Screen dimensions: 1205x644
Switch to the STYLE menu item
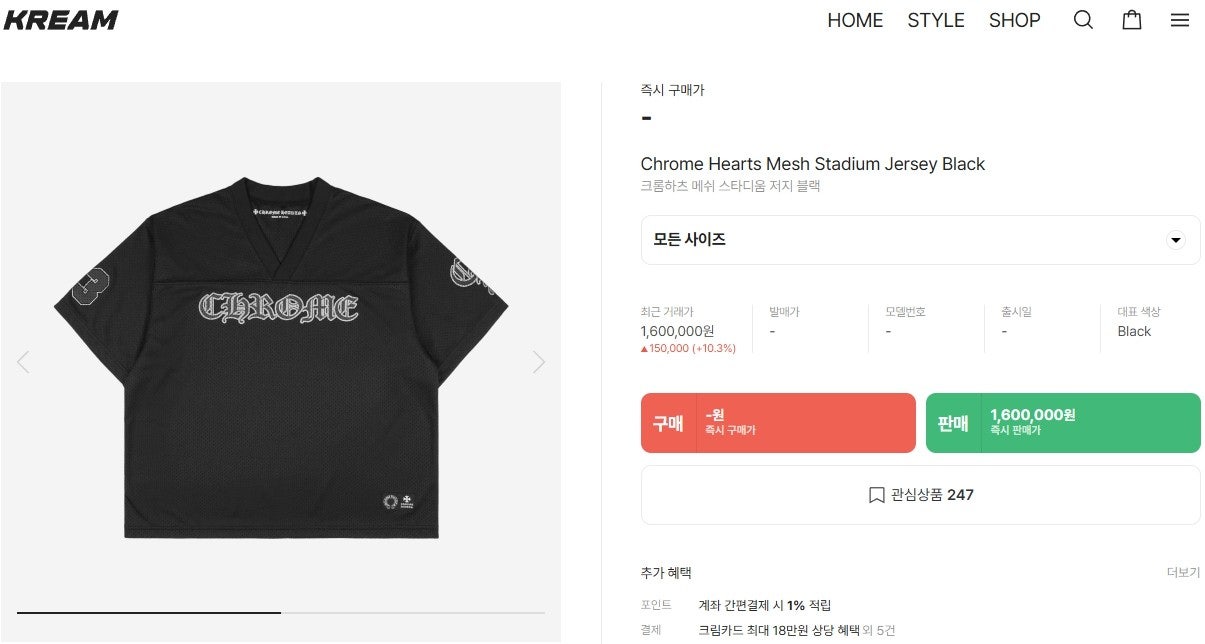[x=935, y=19]
